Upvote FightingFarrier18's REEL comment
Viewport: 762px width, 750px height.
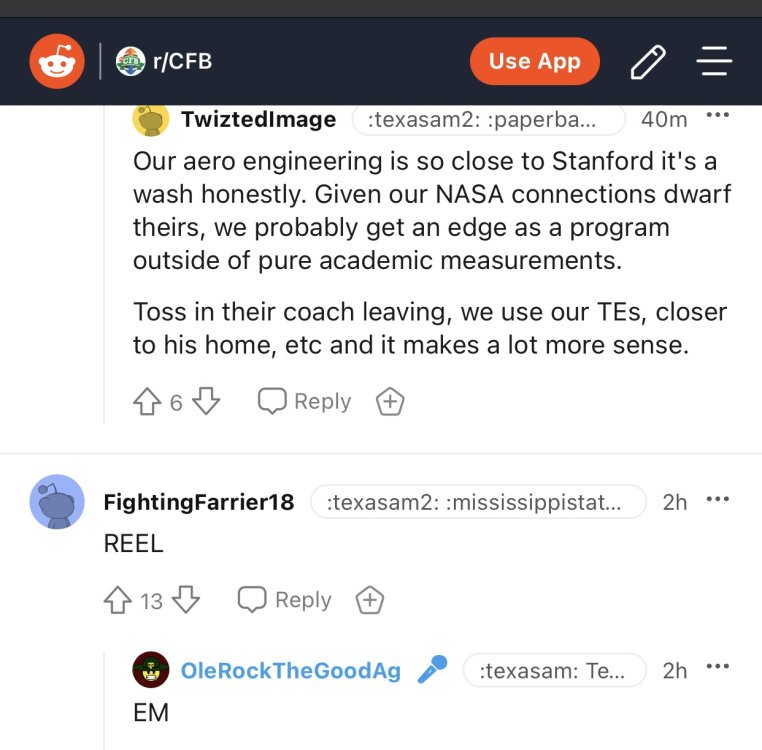[x=118, y=600]
